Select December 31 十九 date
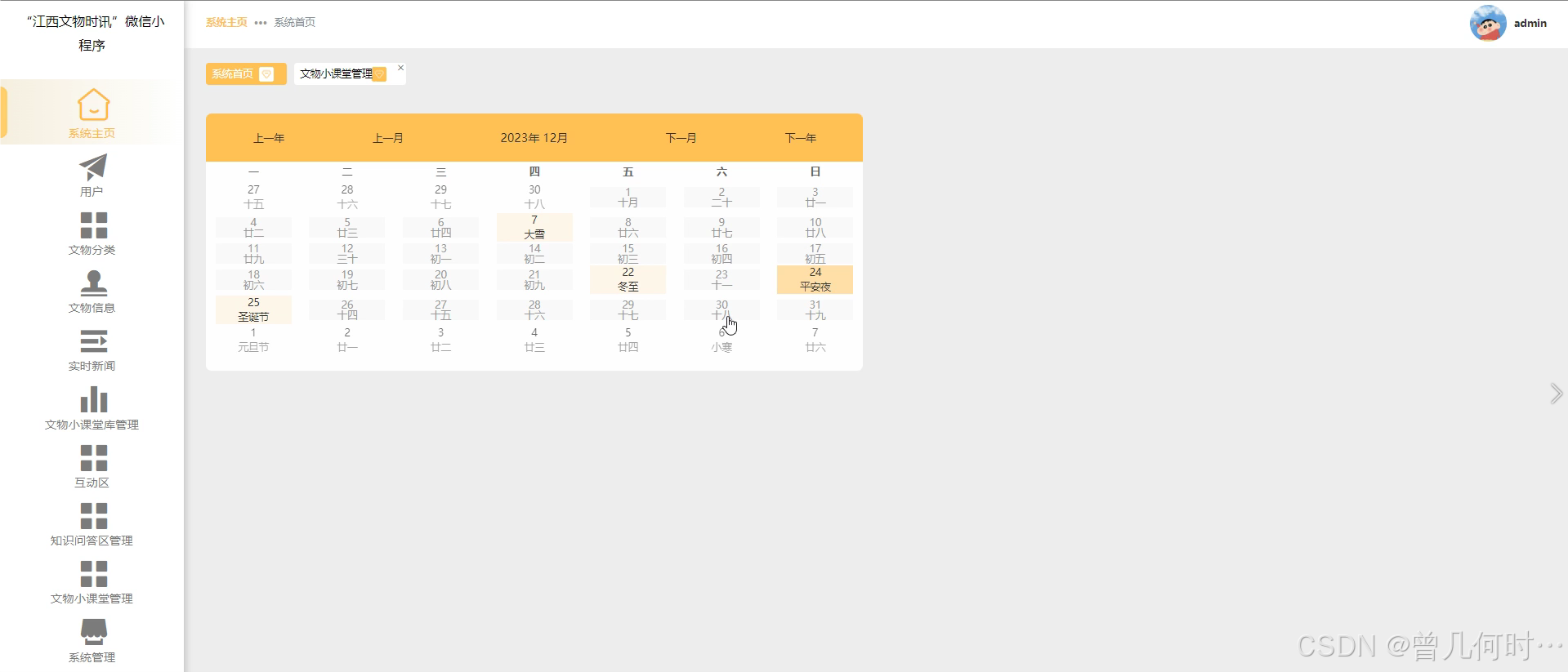This screenshot has width=1568, height=672. pos(815,309)
